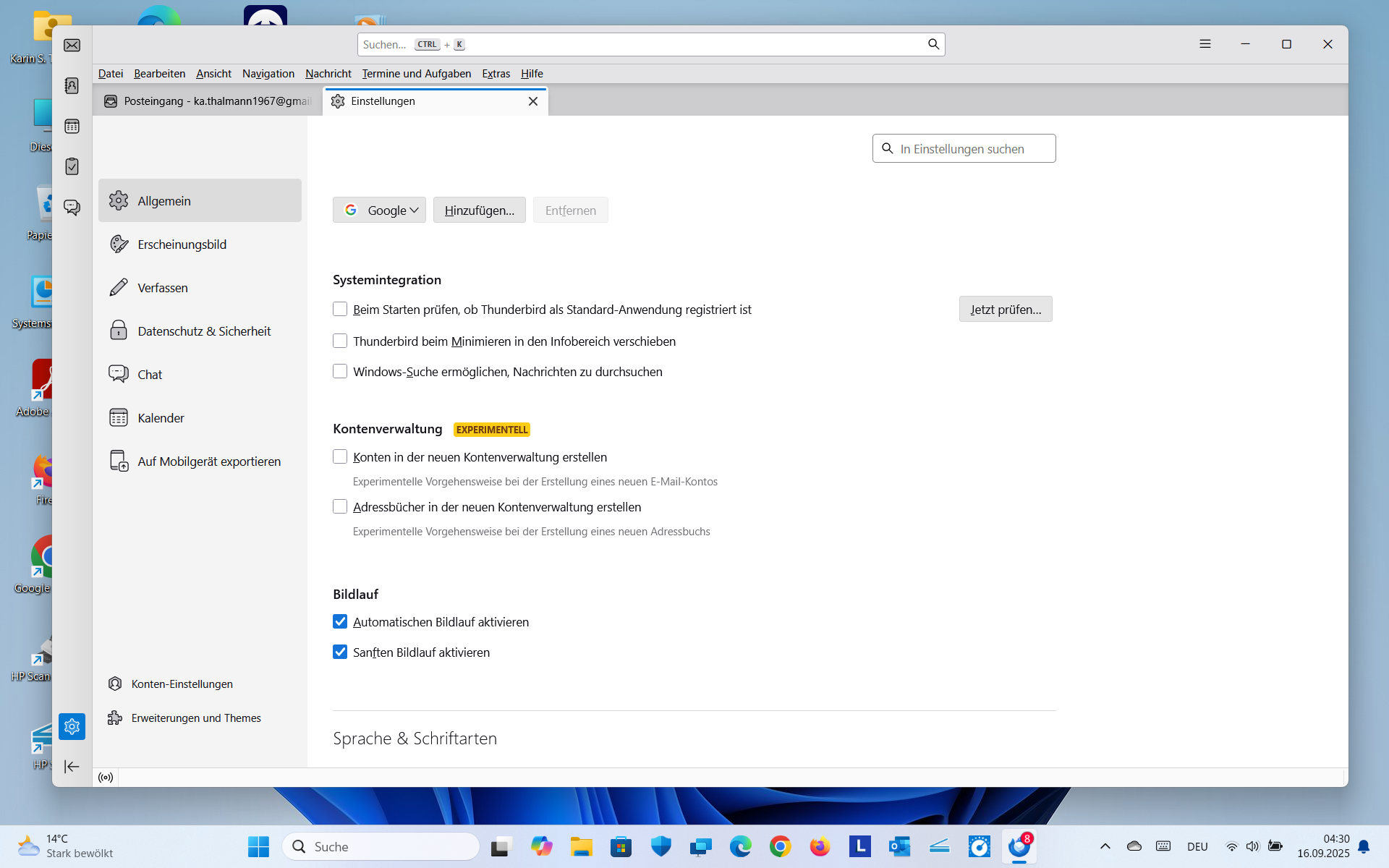Enable Windows-Suche message search checkbox
Screen dimensions: 1389x868
click(340, 372)
